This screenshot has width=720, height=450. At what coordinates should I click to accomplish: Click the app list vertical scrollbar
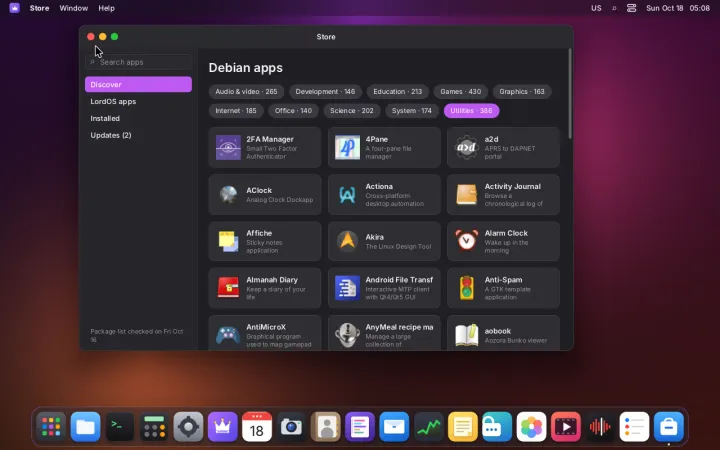pyautogui.click(x=570, y=94)
